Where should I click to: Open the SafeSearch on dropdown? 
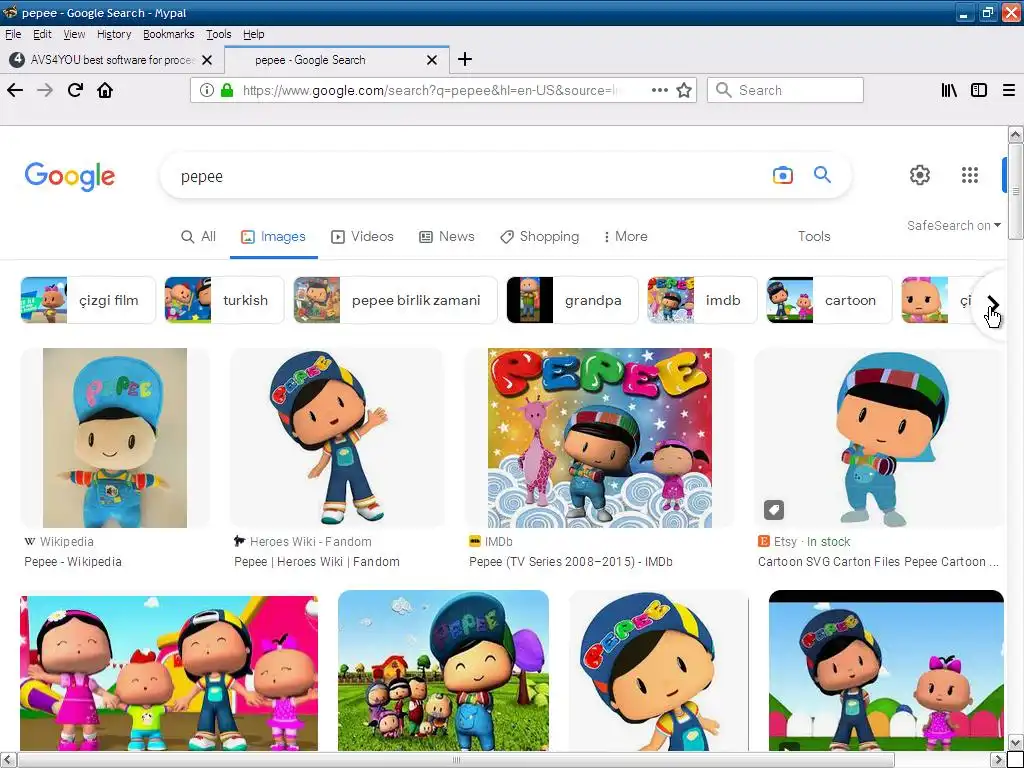pyautogui.click(x=953, y=225)
